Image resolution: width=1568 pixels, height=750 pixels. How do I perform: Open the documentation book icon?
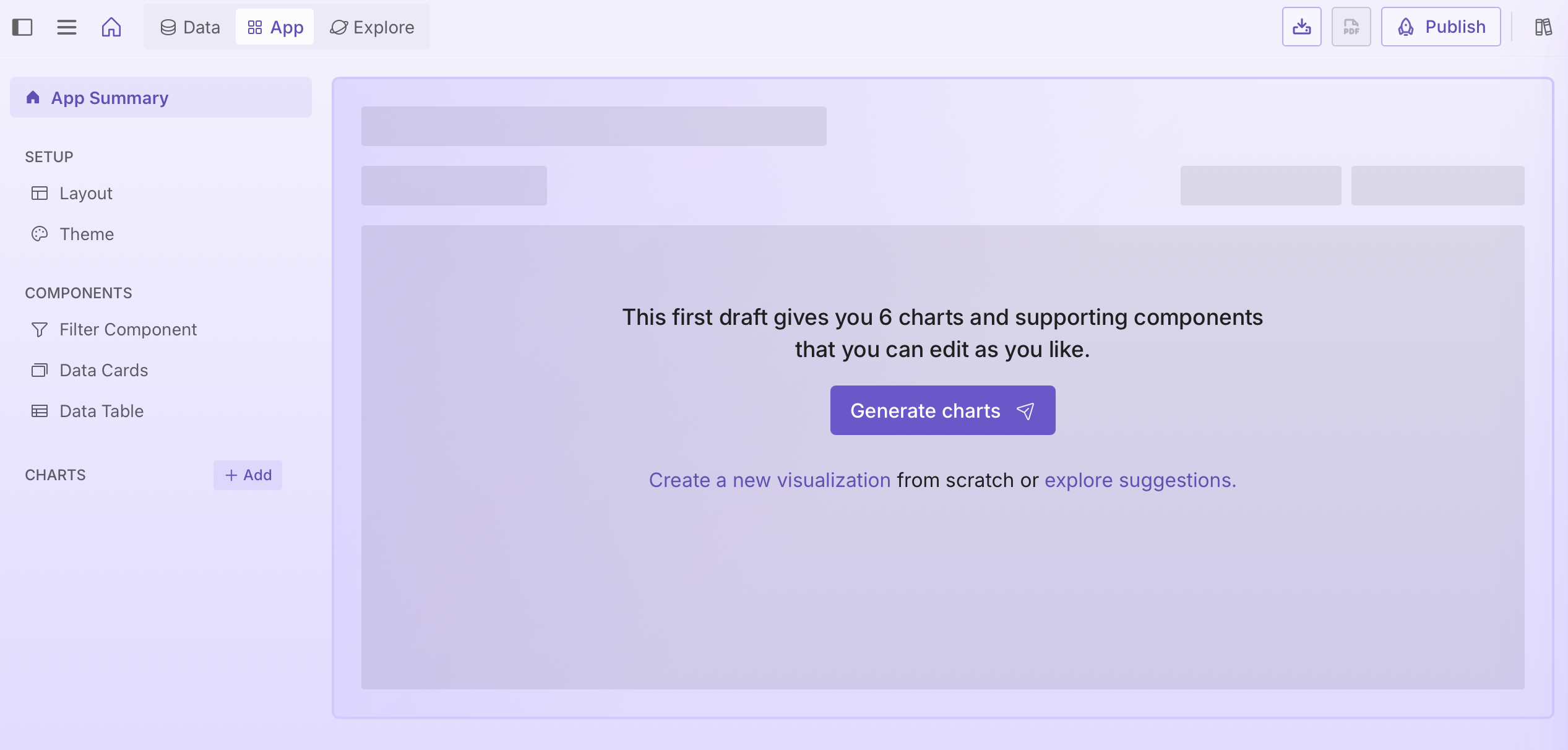(1543, 27)
